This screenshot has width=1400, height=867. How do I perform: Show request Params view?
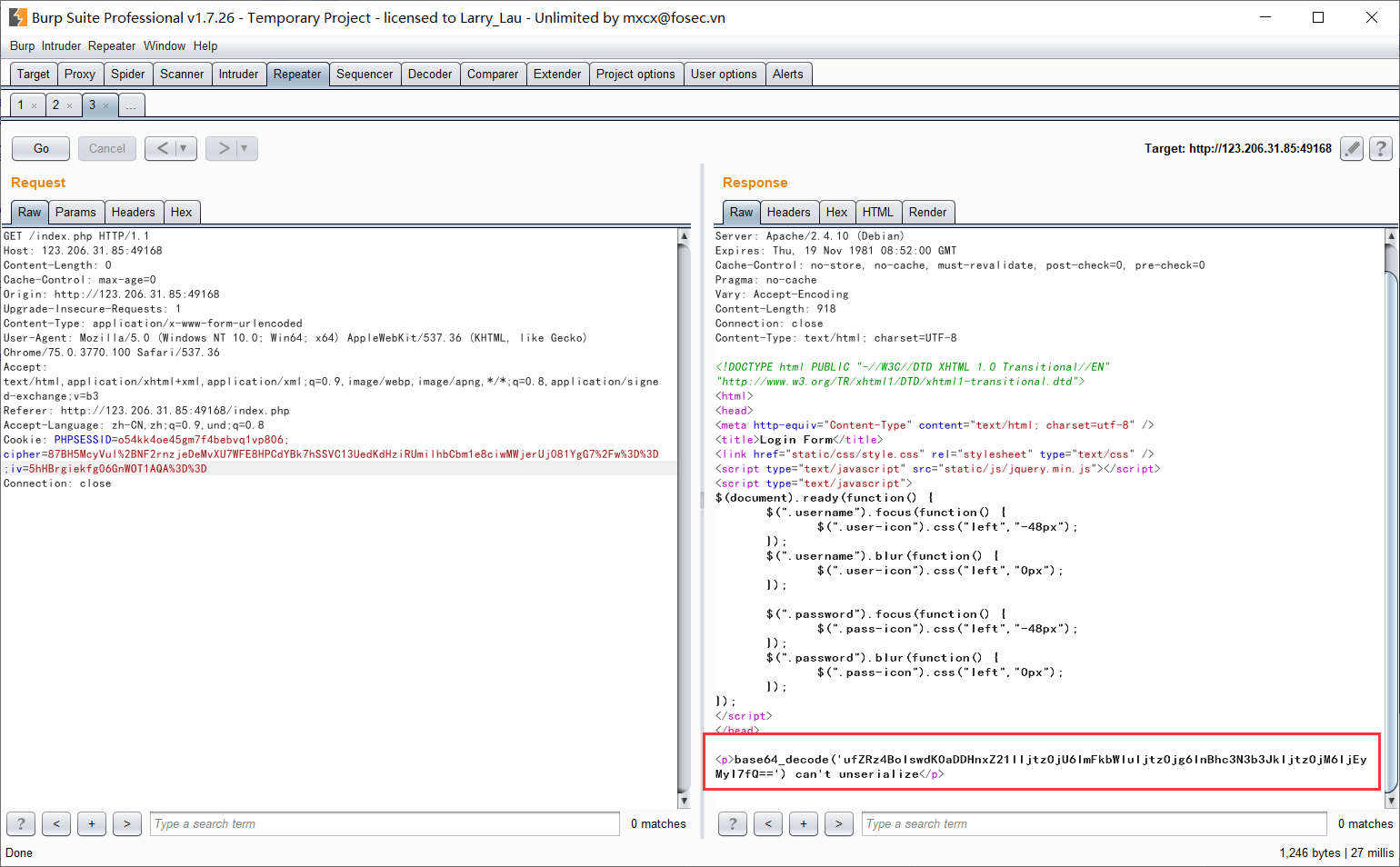tap(75, 213)
